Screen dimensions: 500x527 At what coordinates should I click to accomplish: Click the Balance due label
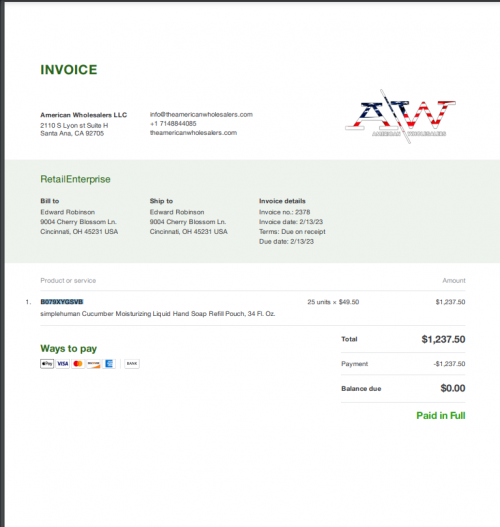pyautogui.click(x=361, y=389)
